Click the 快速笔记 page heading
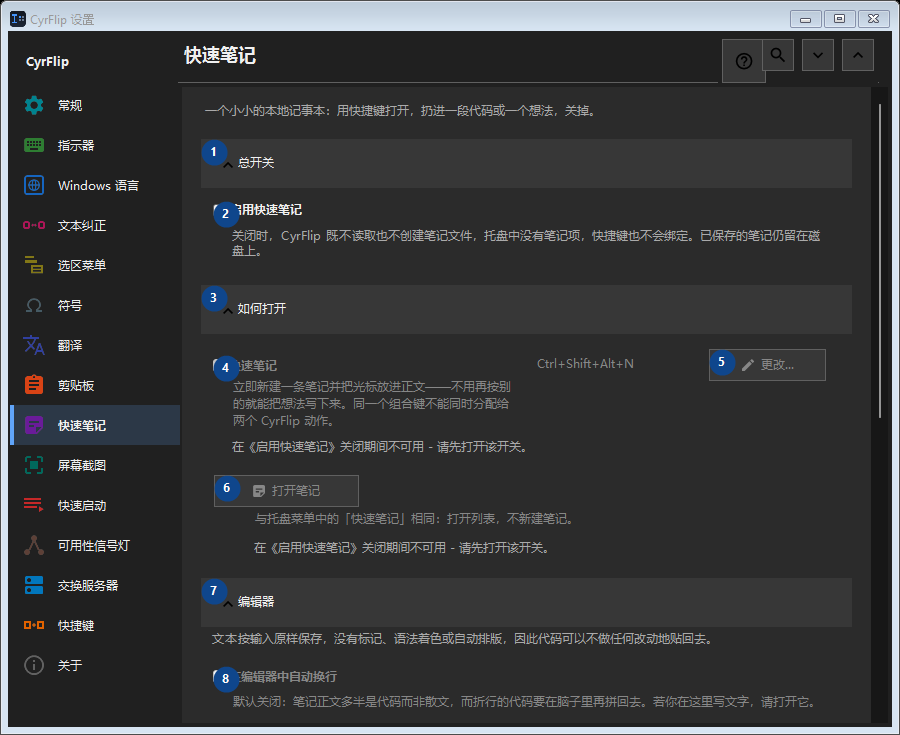 pyautogui.click(x=220, y=56)
